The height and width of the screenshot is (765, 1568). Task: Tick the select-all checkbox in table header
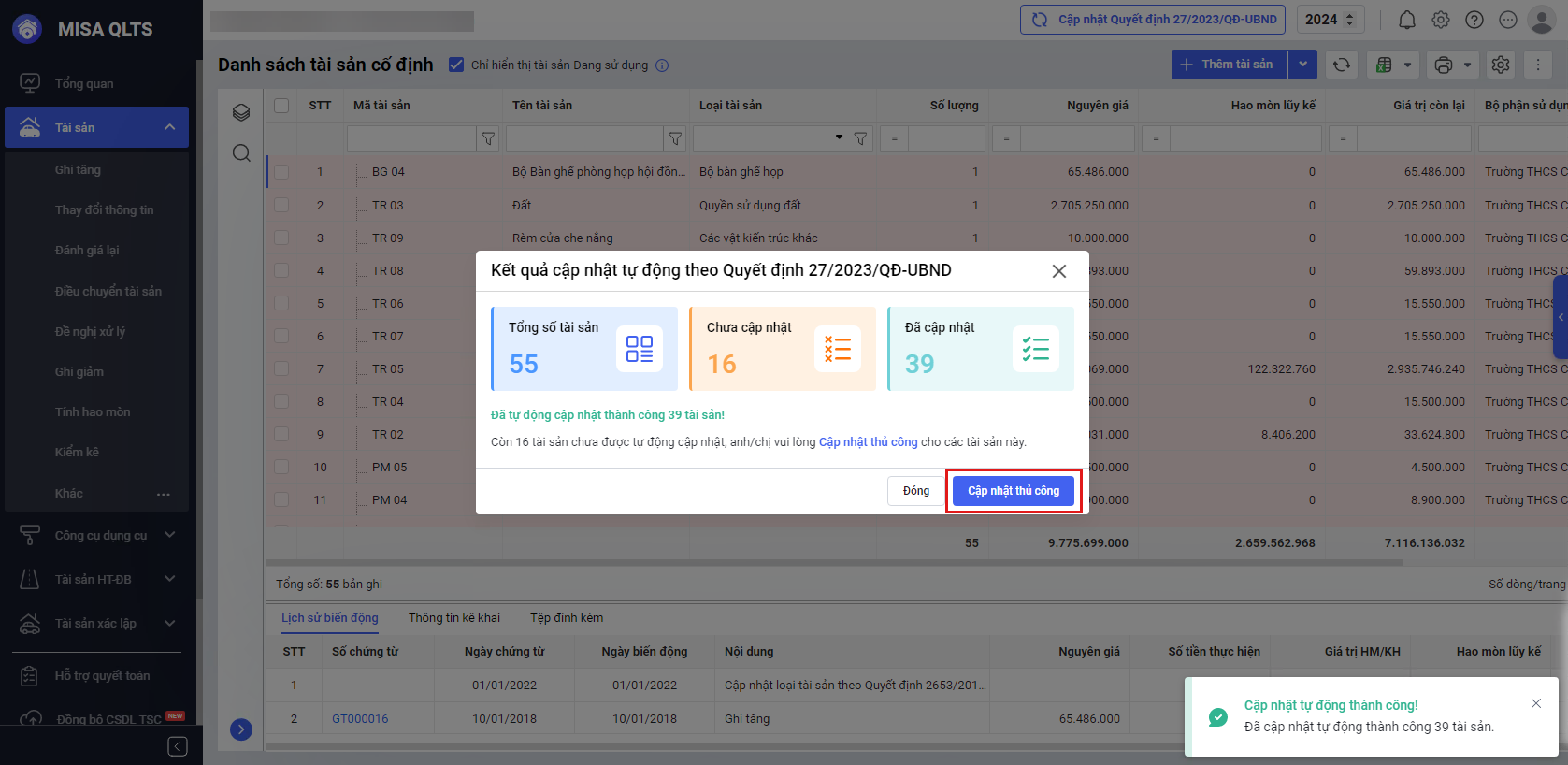pyautogui.click(x=281, y=106)
